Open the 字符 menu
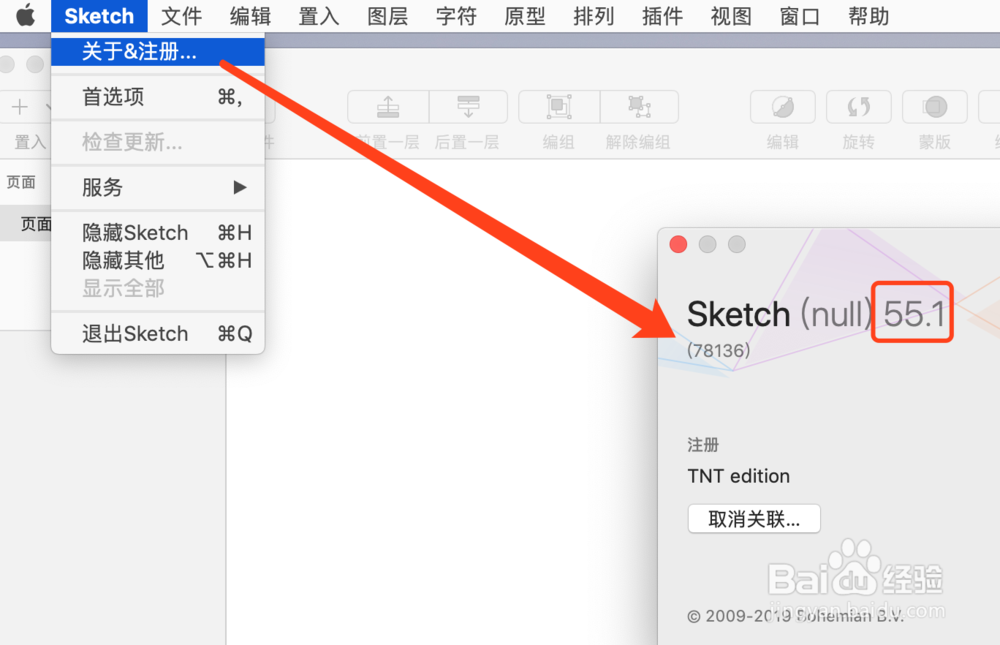The image size is (1000, 645). [456, 16]
